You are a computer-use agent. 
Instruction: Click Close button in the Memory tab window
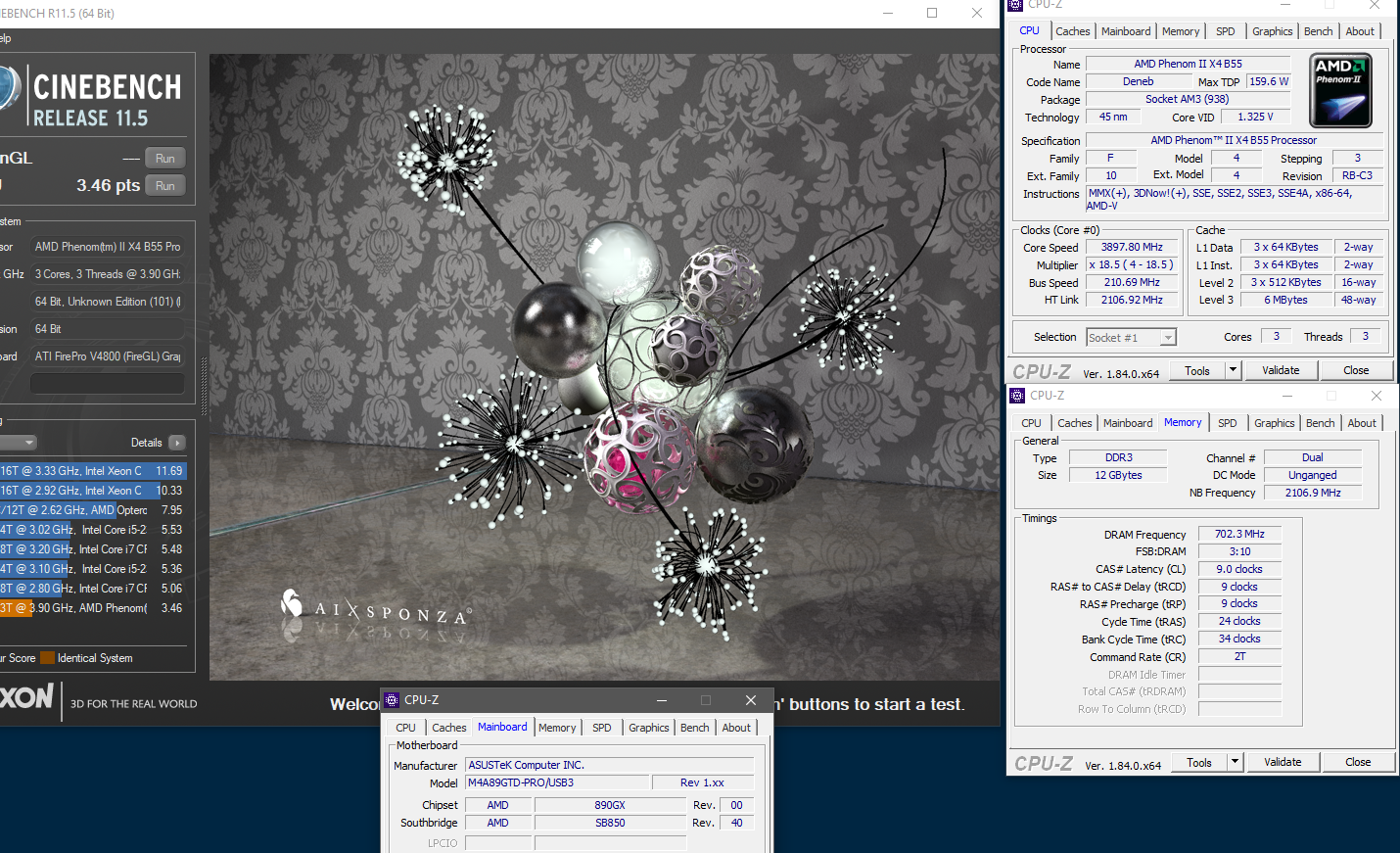coord(1358,762)
